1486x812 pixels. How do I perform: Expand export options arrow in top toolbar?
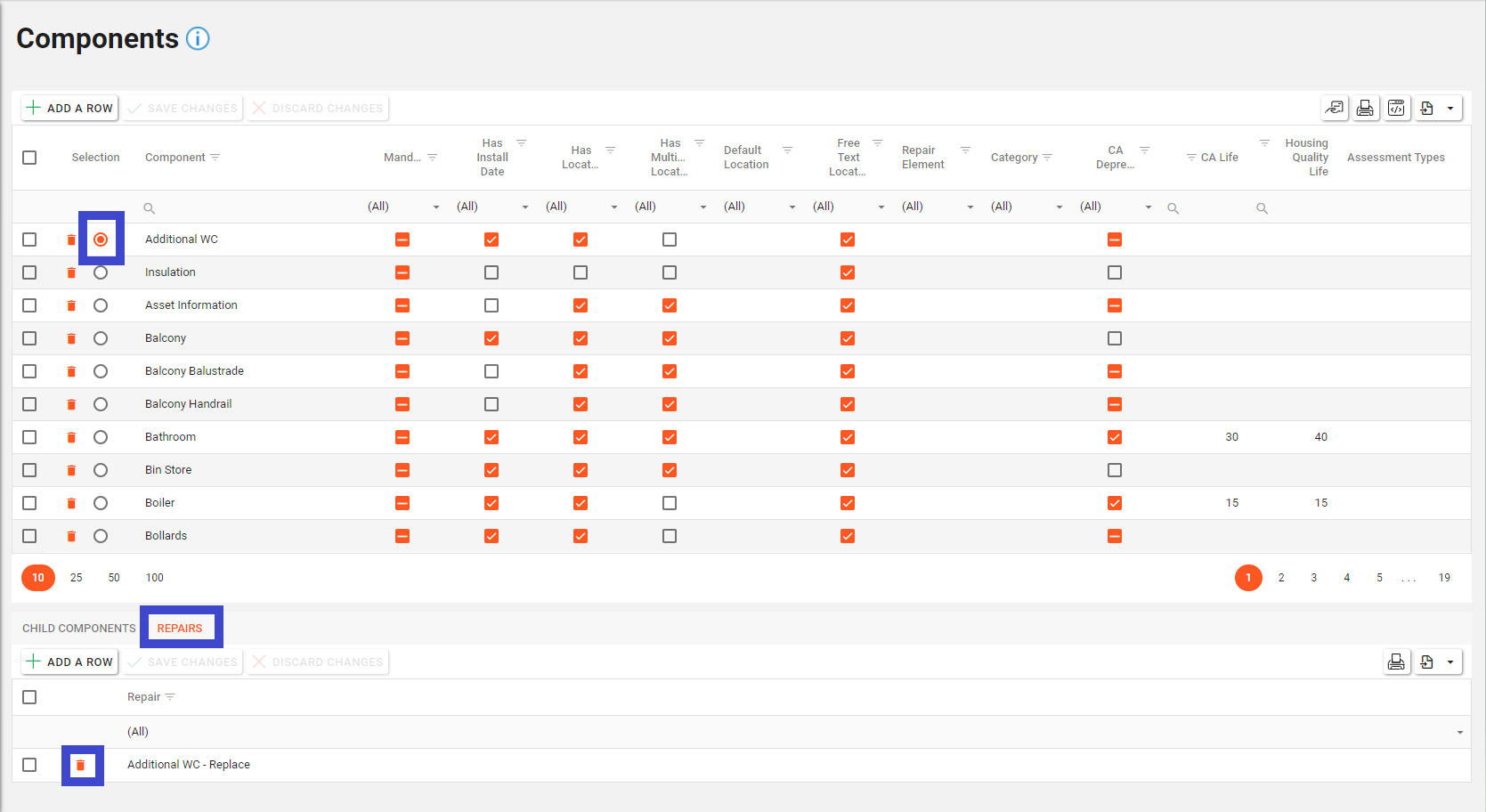click(1450, 109)
